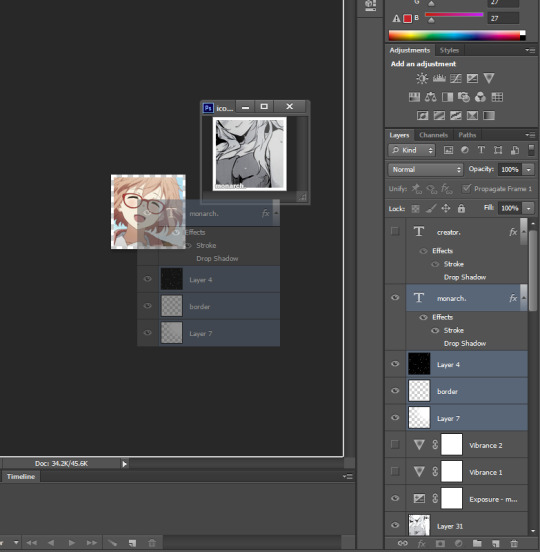Open the Timeline panel menu
This screenshot has width=540, height=552.
347,476
